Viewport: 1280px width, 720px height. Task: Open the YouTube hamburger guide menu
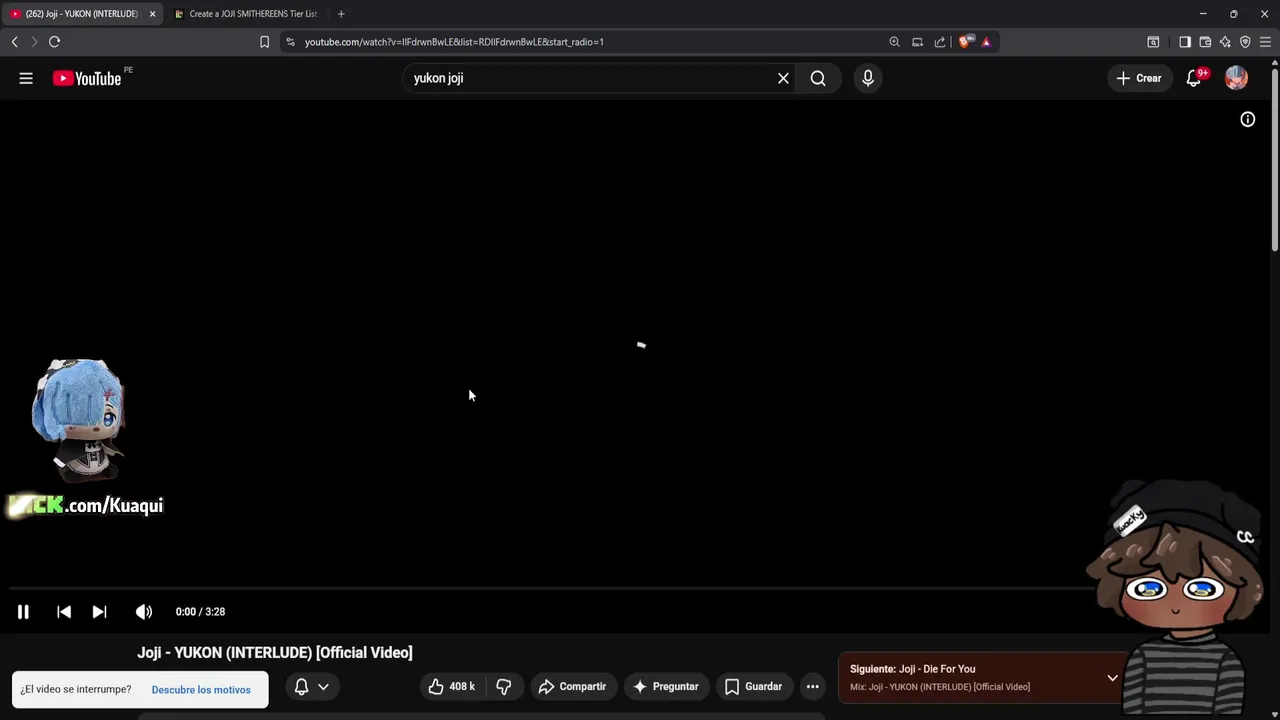tap(26, 78)
